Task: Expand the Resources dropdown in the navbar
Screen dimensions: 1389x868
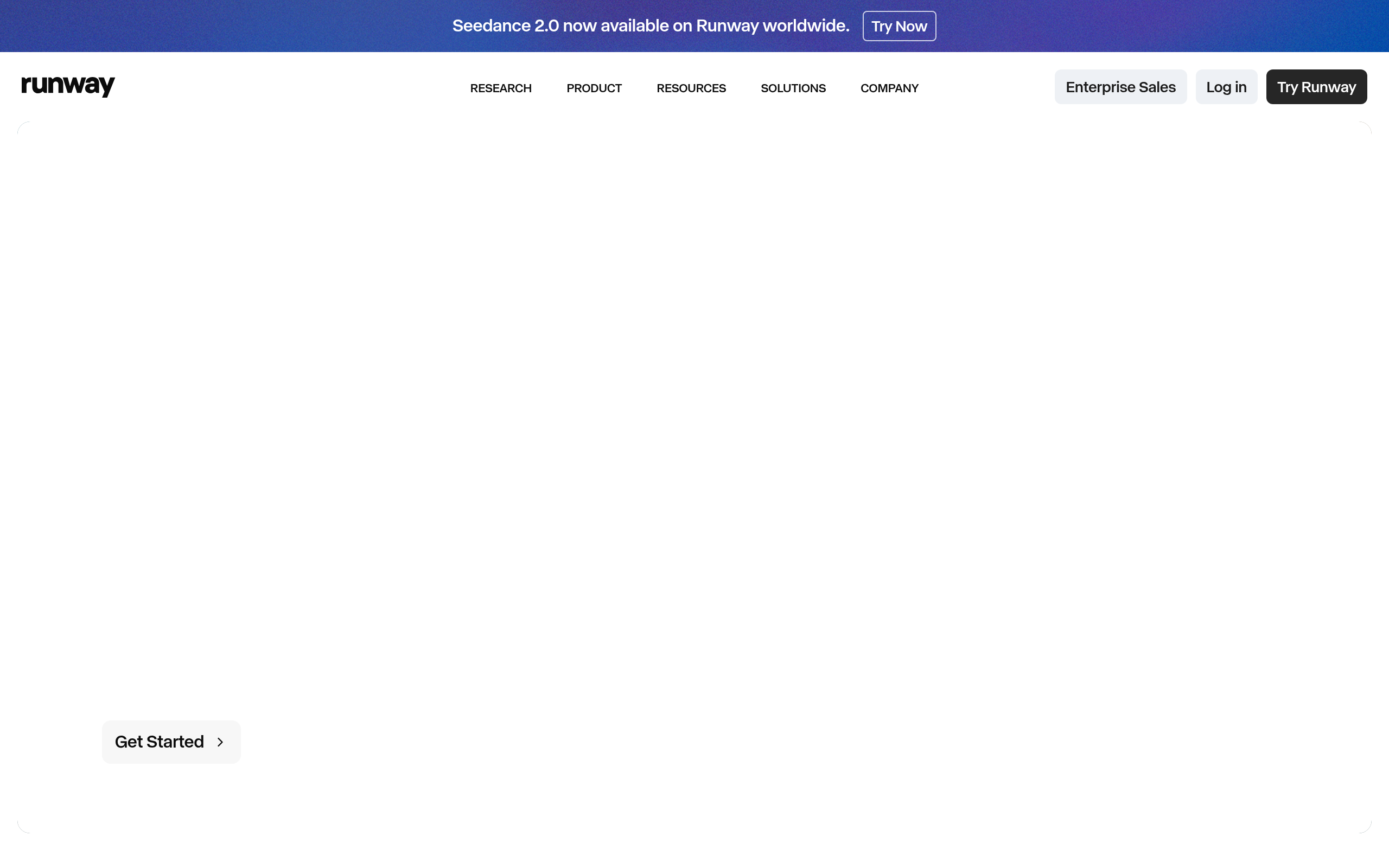Action: pyautogui.click(x=691, y=88)
